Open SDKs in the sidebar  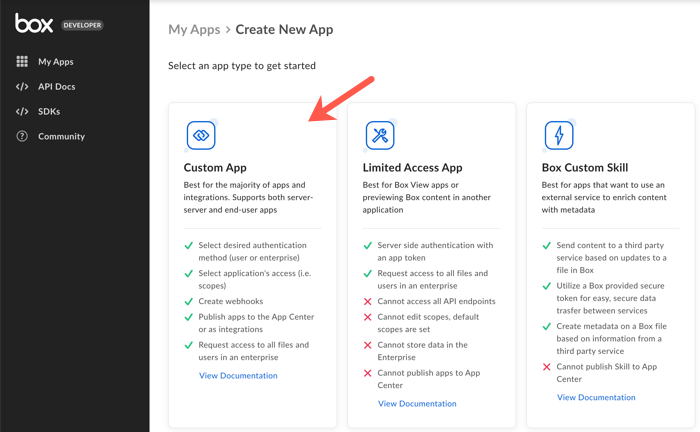point(49,112)
